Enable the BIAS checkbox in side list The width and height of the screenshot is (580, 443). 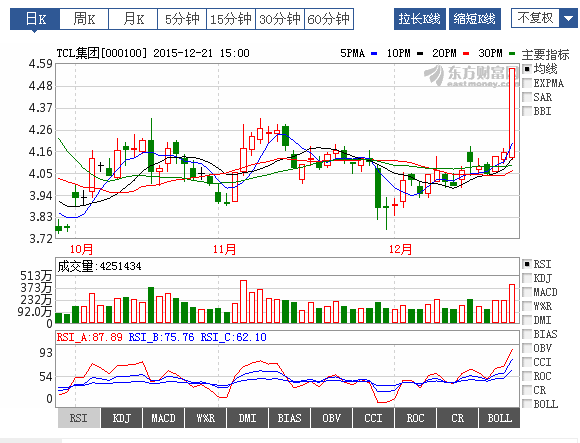coord(527,334)
